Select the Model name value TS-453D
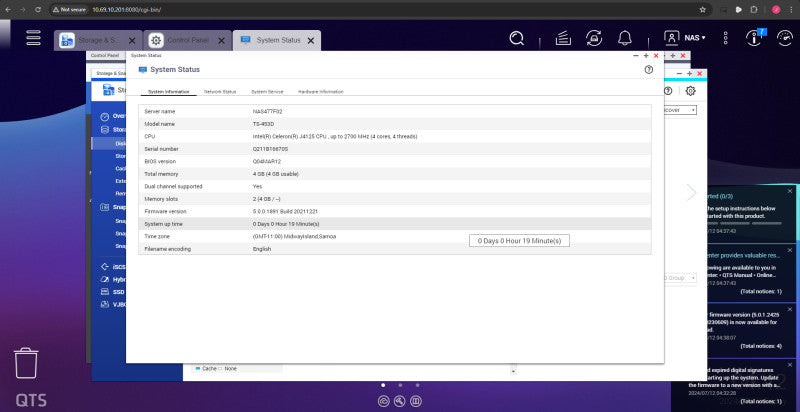Viewport: 800px width, 412px height. (x=264, y=124)
